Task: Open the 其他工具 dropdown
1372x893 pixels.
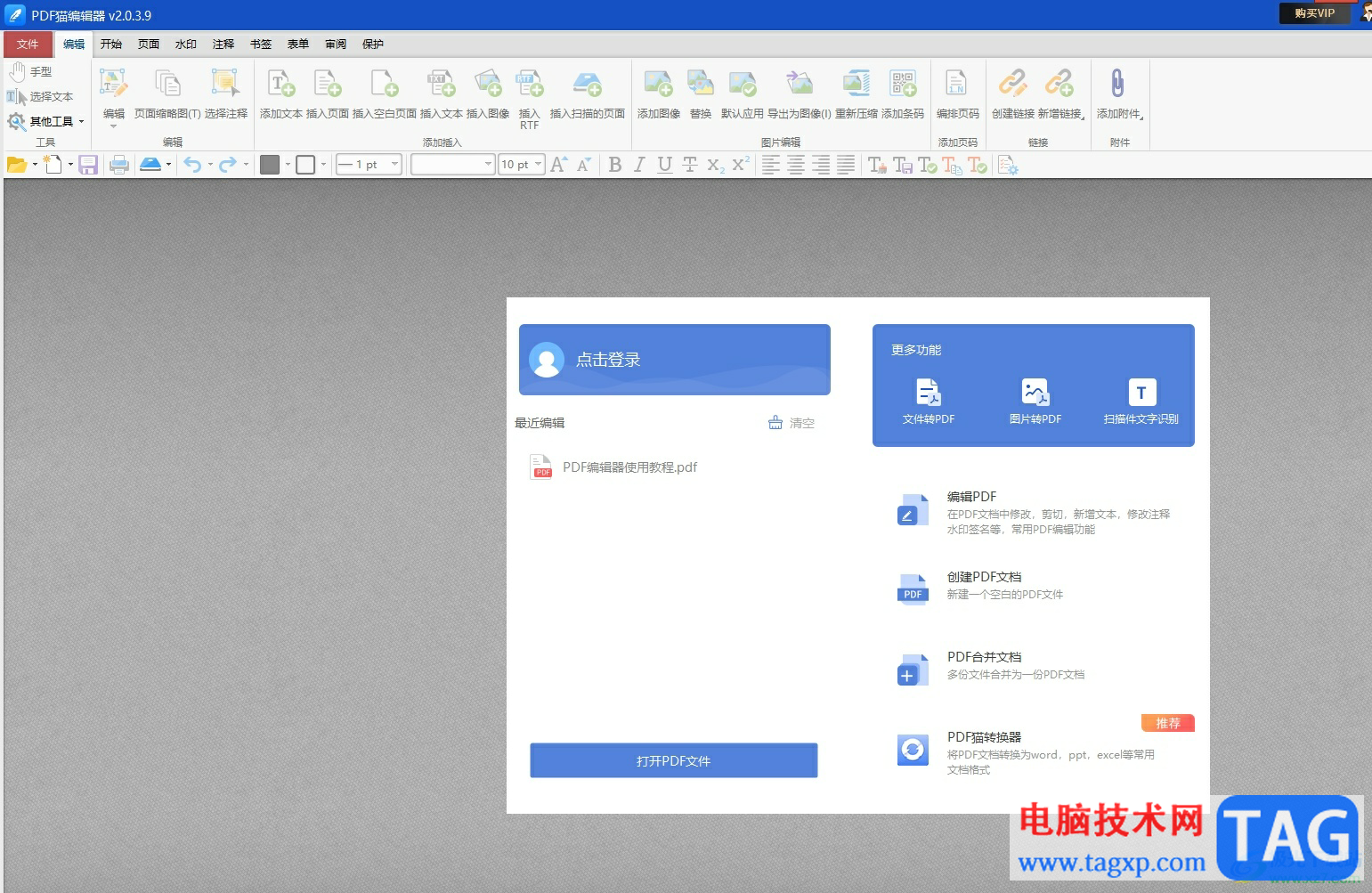Action: pos(46,121)
